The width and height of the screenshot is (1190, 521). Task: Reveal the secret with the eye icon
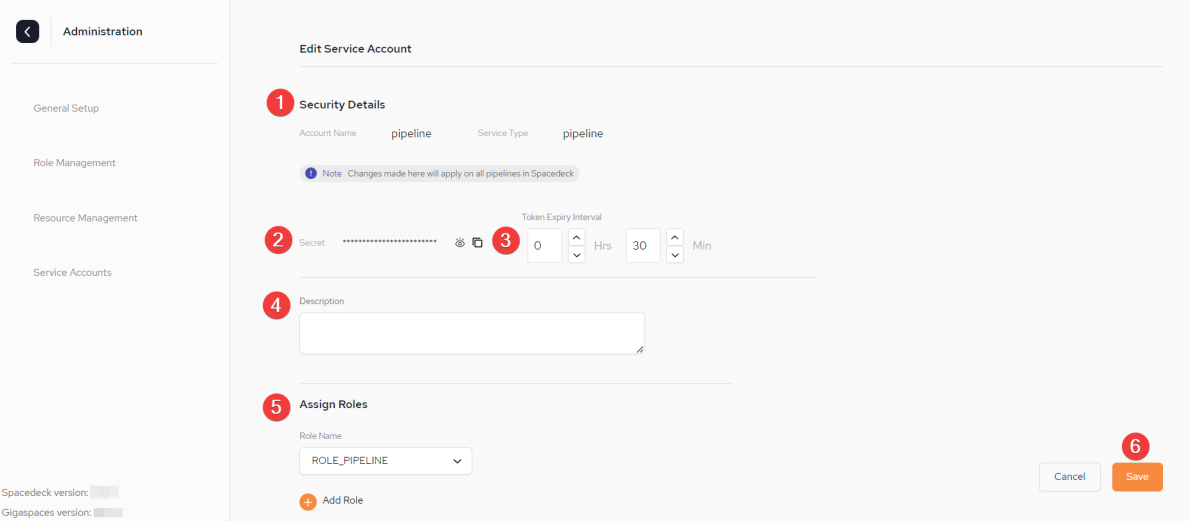[x=460, y=243]
